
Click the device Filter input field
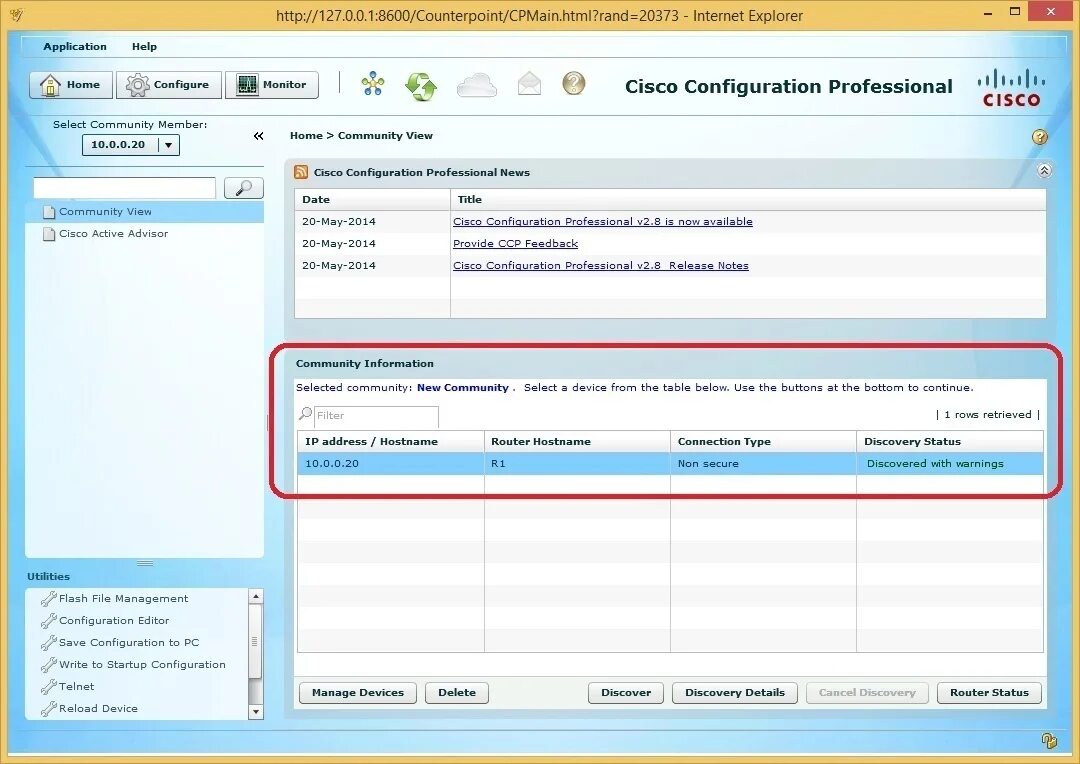pyautogui.click(x=376, y=415)
